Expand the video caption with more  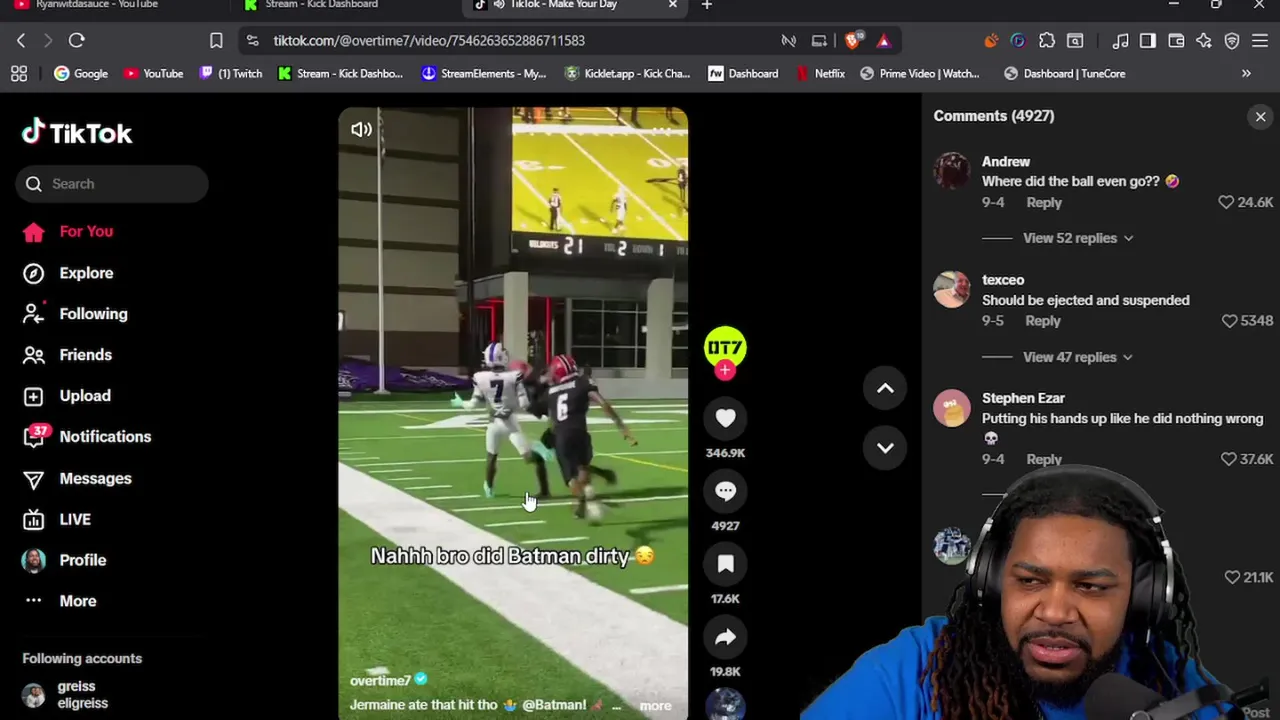point(655,706)
